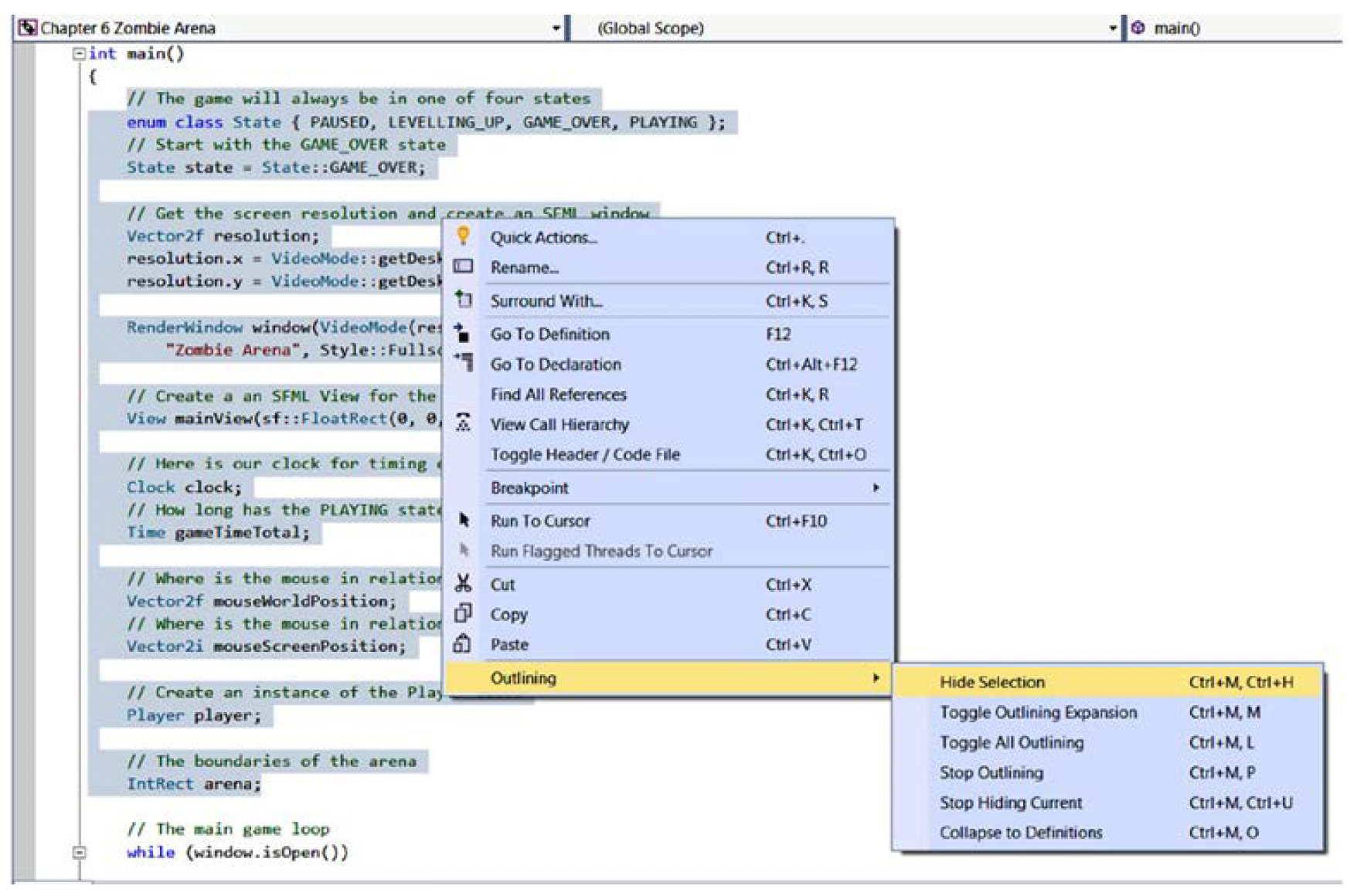Click the 'Vector2f mouseWorldPosition;' line

(261, 600)
